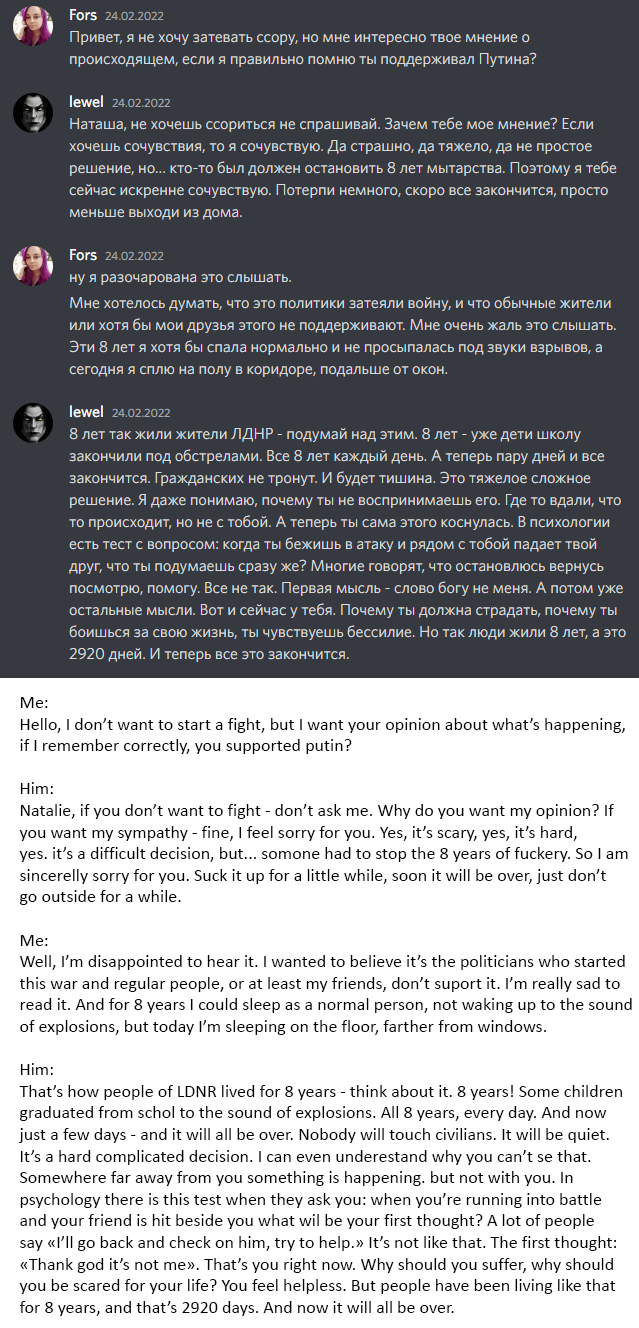Click lewel avatar on first reply
Image resolution: width=639 pixels, height=1328 pixels.
coord(33,113)
